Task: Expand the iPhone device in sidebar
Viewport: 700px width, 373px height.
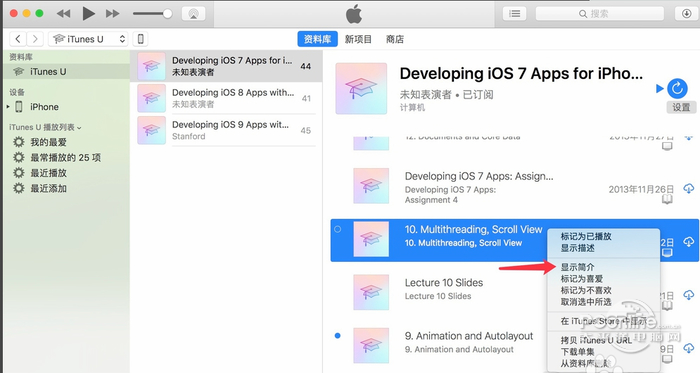Action: (8, 107)
